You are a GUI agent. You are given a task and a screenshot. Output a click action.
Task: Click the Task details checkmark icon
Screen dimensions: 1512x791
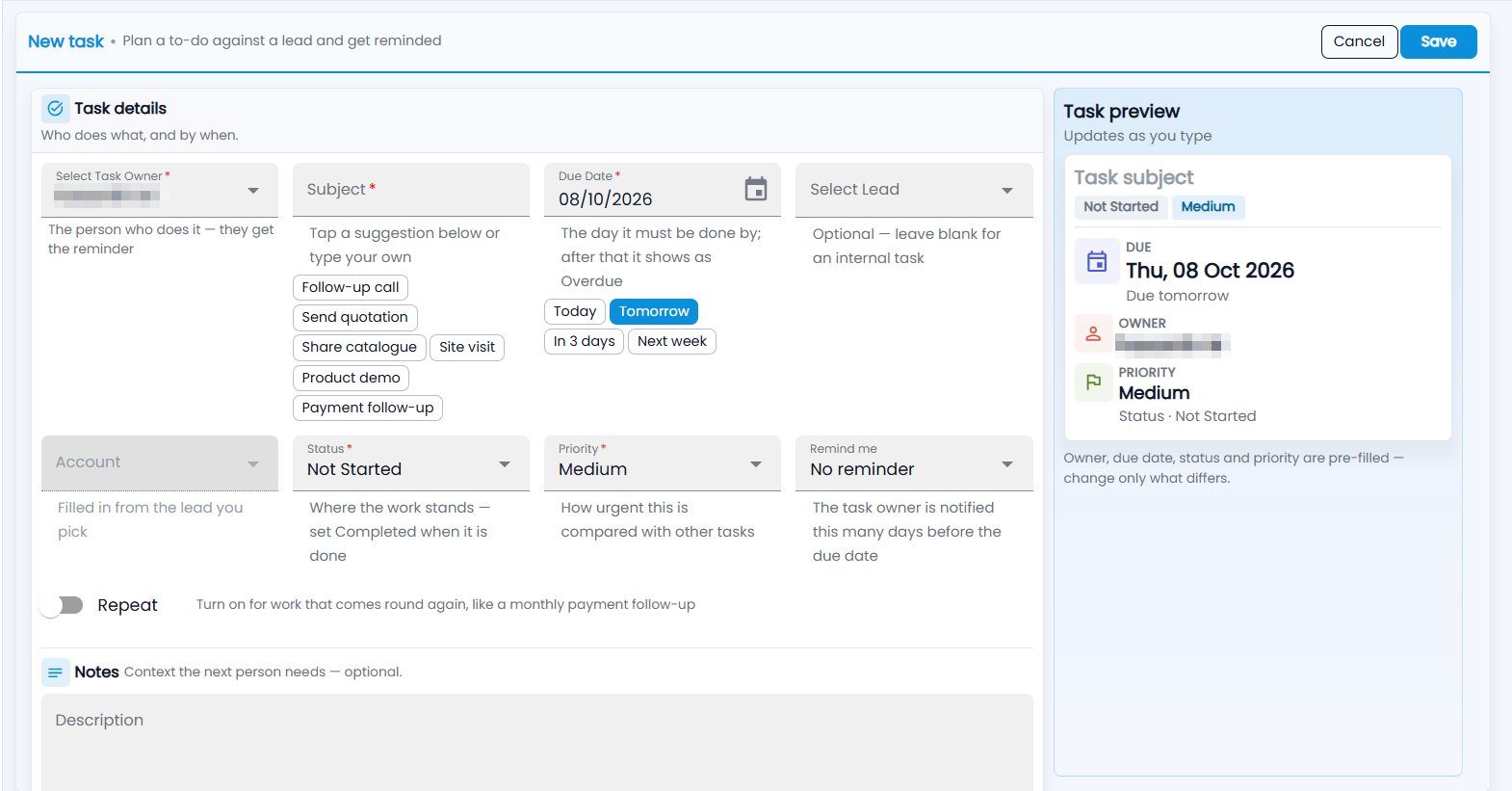pyautogui.click(x=56, y=108)
